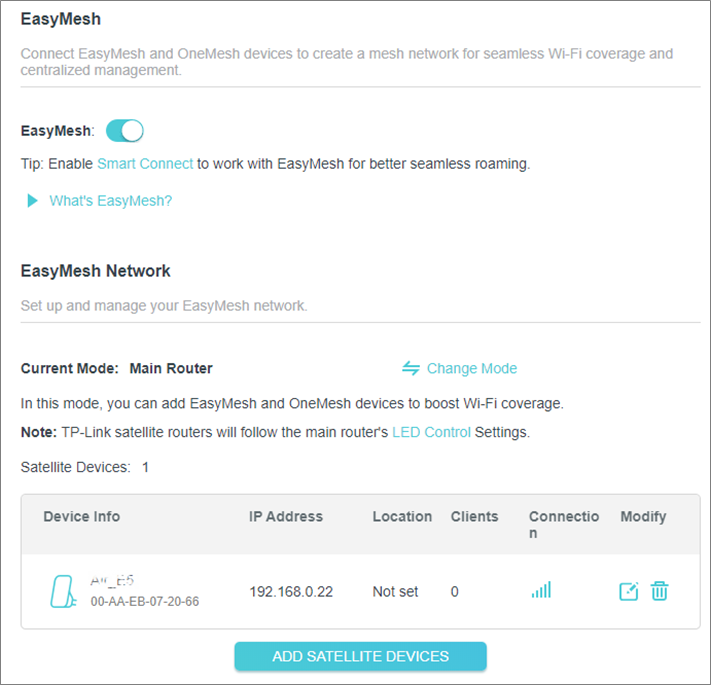The height and width of the screenshot is (685, 711).
Task: Click the IP address 192.168.0.22
Action: [291, 592]
